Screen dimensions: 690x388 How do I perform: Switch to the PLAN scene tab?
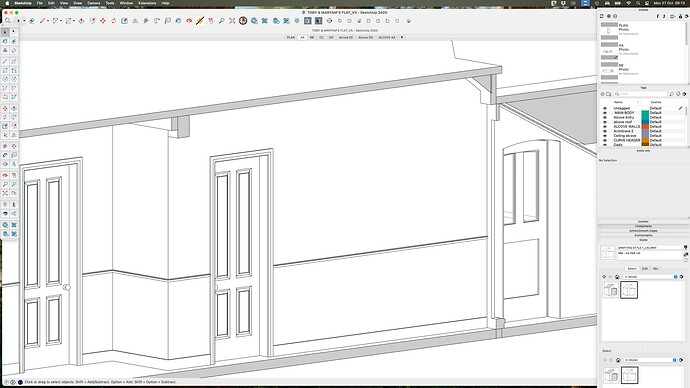tap(291, 37)
